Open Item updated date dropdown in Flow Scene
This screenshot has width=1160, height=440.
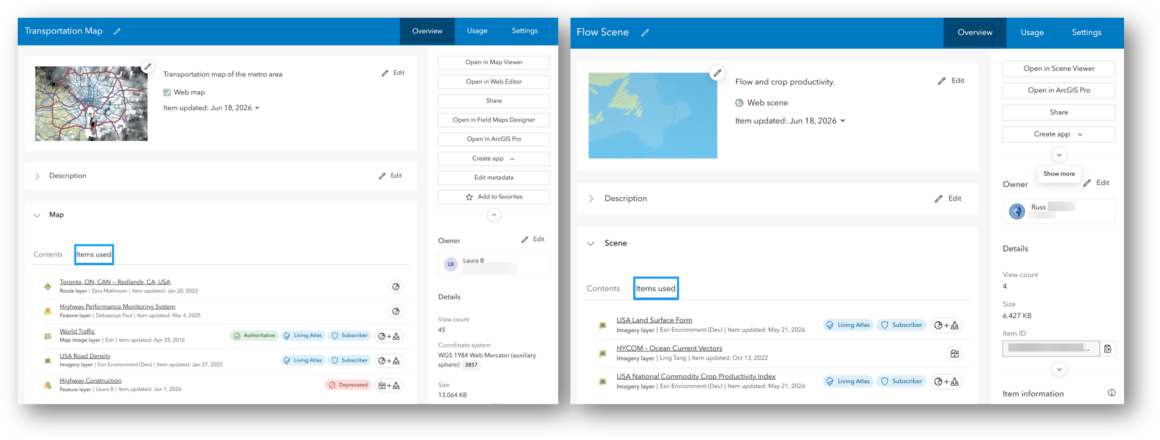click(843, 121)
